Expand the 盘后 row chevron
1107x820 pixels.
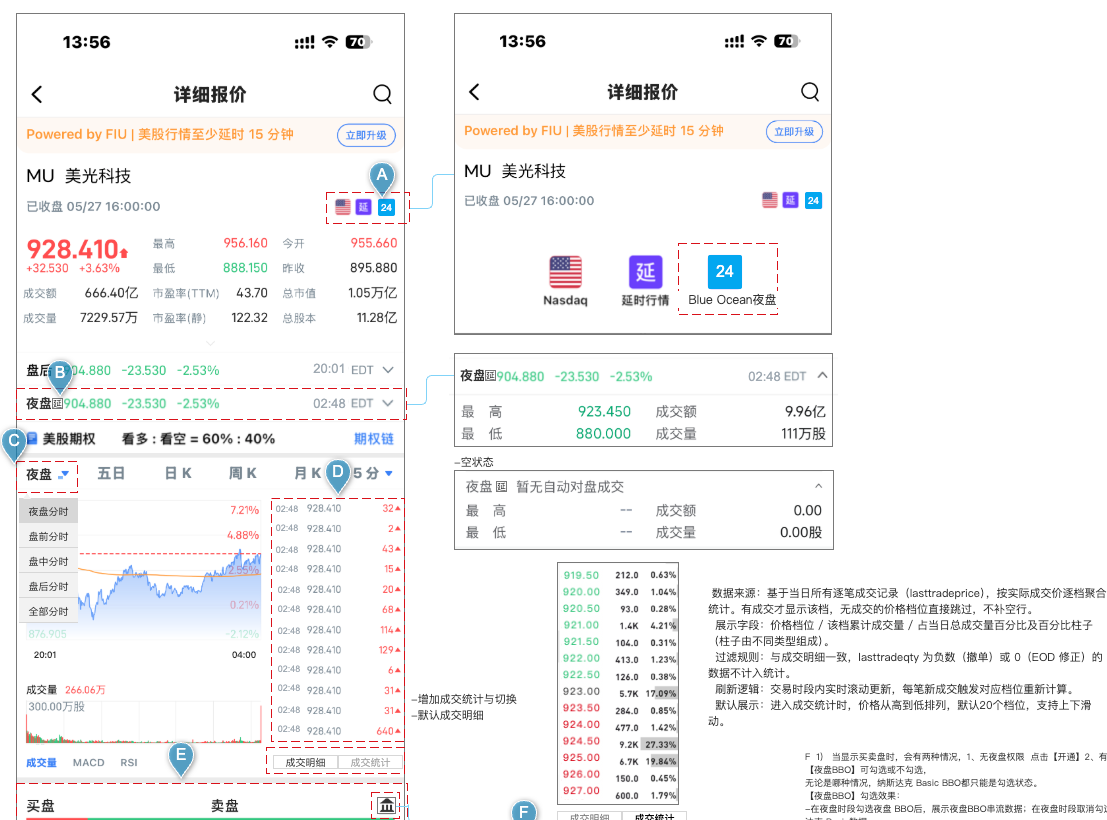click(x=388, y=369)
